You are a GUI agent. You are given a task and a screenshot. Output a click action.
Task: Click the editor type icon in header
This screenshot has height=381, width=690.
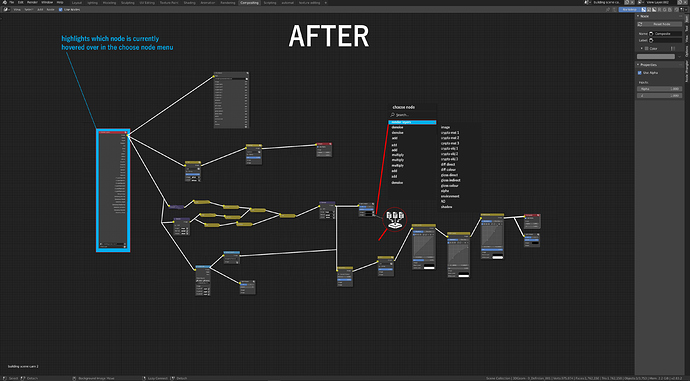coord(5,9)
